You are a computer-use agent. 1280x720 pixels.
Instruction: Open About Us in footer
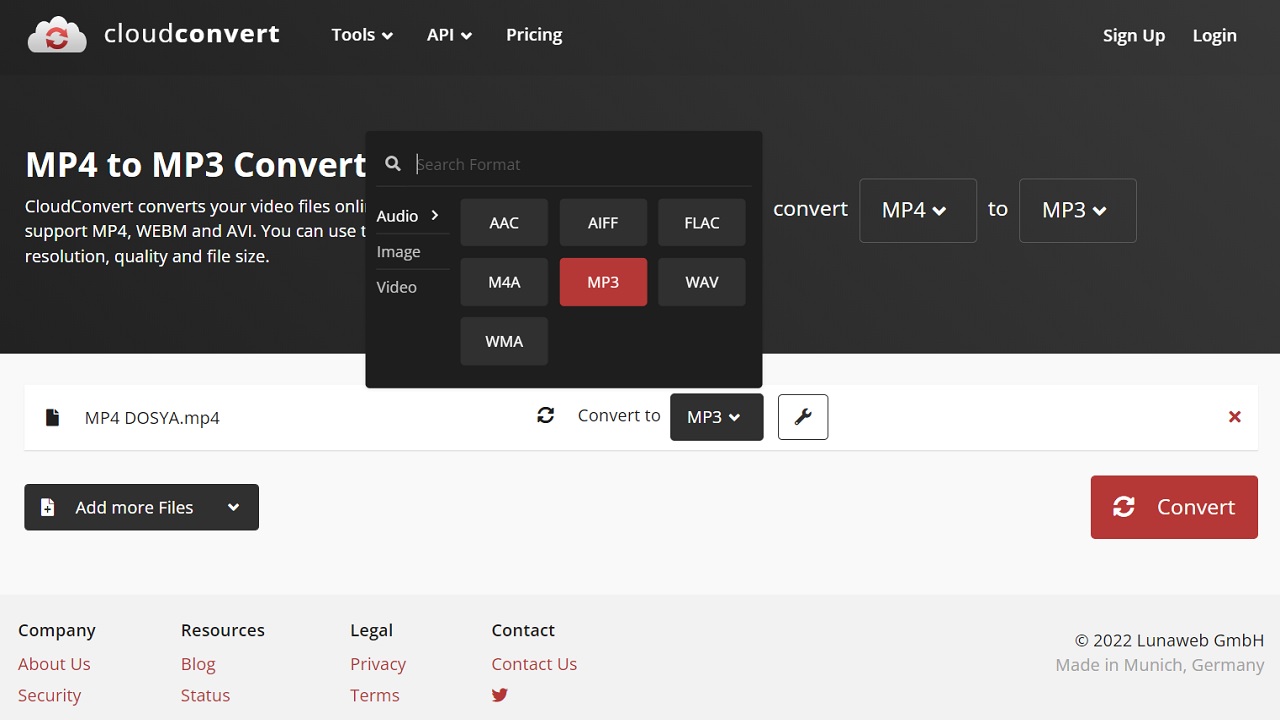[x=54, y=664]
